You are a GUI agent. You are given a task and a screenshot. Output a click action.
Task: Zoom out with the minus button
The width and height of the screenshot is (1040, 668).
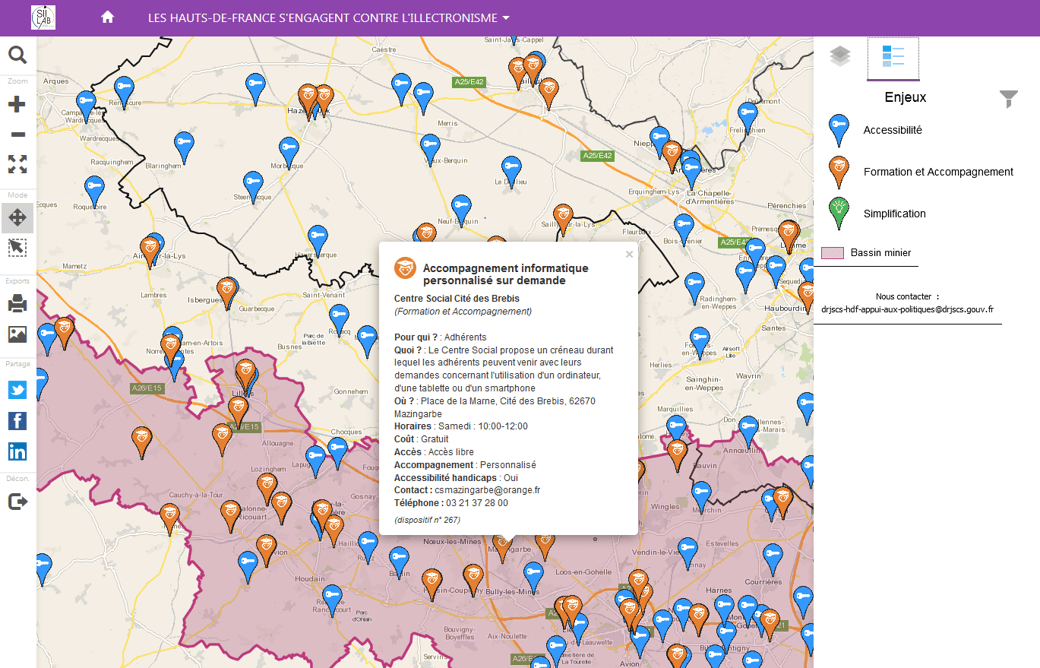pos(17,134)
